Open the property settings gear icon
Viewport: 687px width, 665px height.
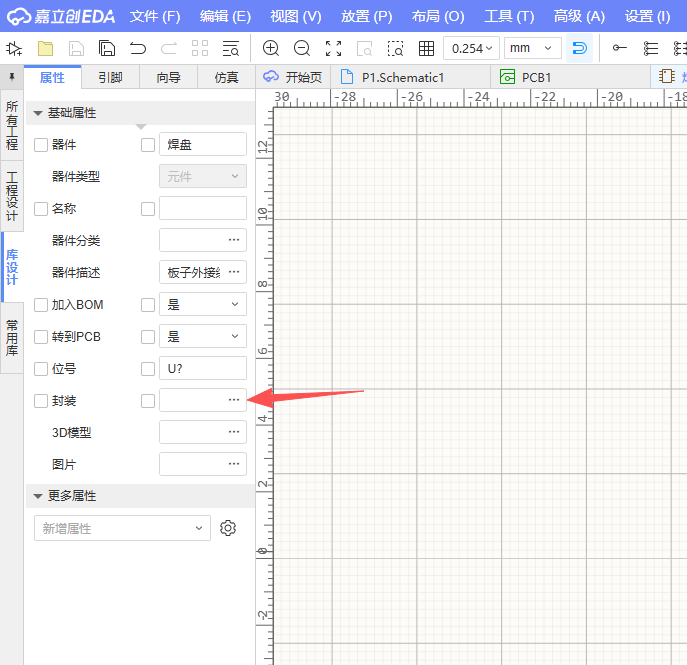point(228,528)
